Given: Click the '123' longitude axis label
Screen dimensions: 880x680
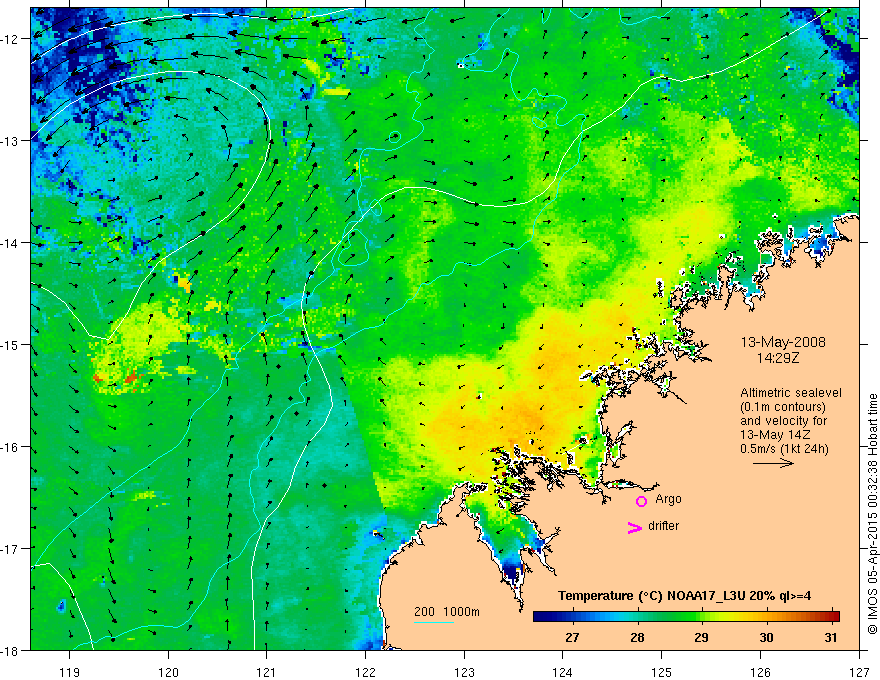Looking at the screenshot, I should [464, 672].
